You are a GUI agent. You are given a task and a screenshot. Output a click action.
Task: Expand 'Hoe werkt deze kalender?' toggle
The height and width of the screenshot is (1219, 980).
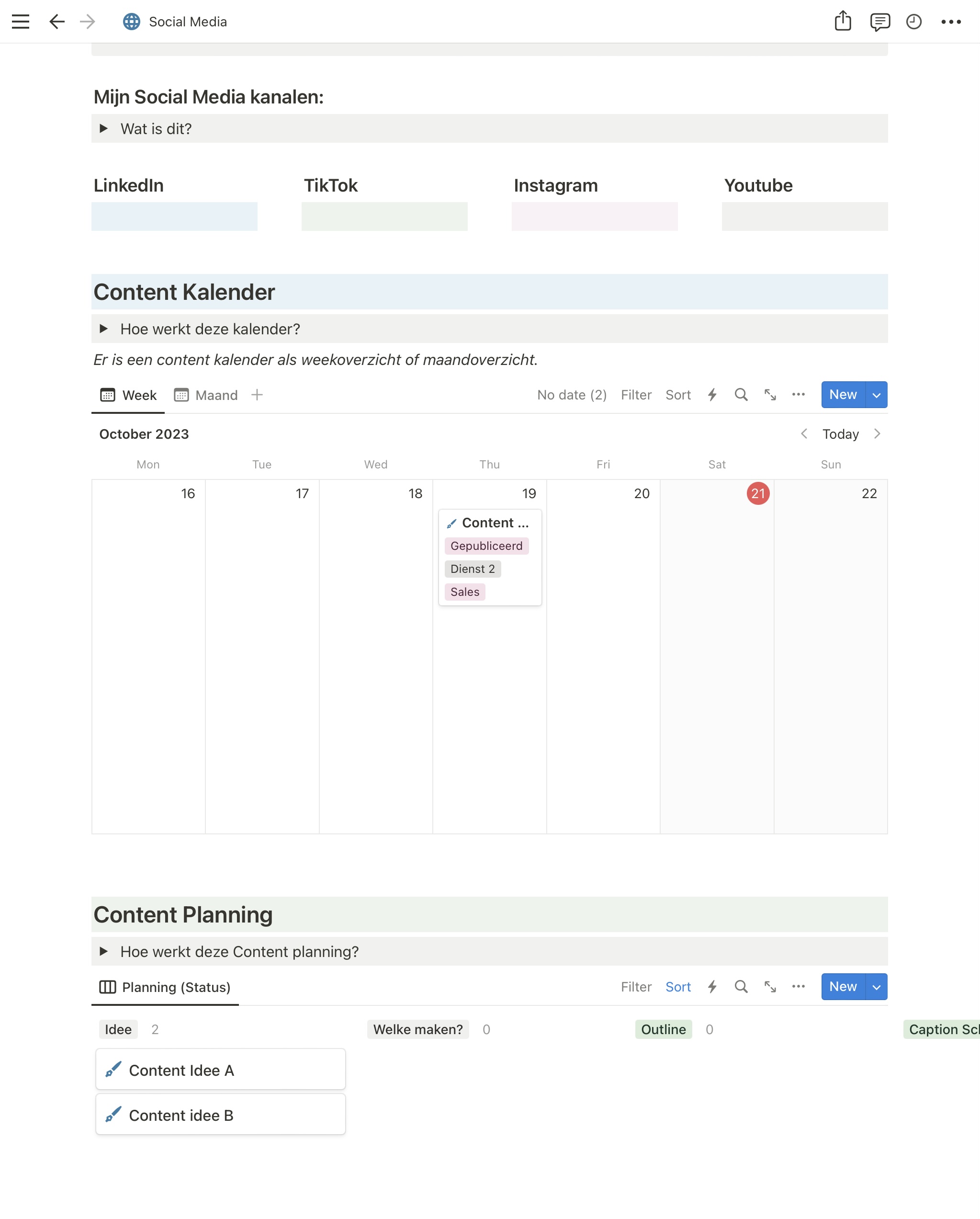103,329
